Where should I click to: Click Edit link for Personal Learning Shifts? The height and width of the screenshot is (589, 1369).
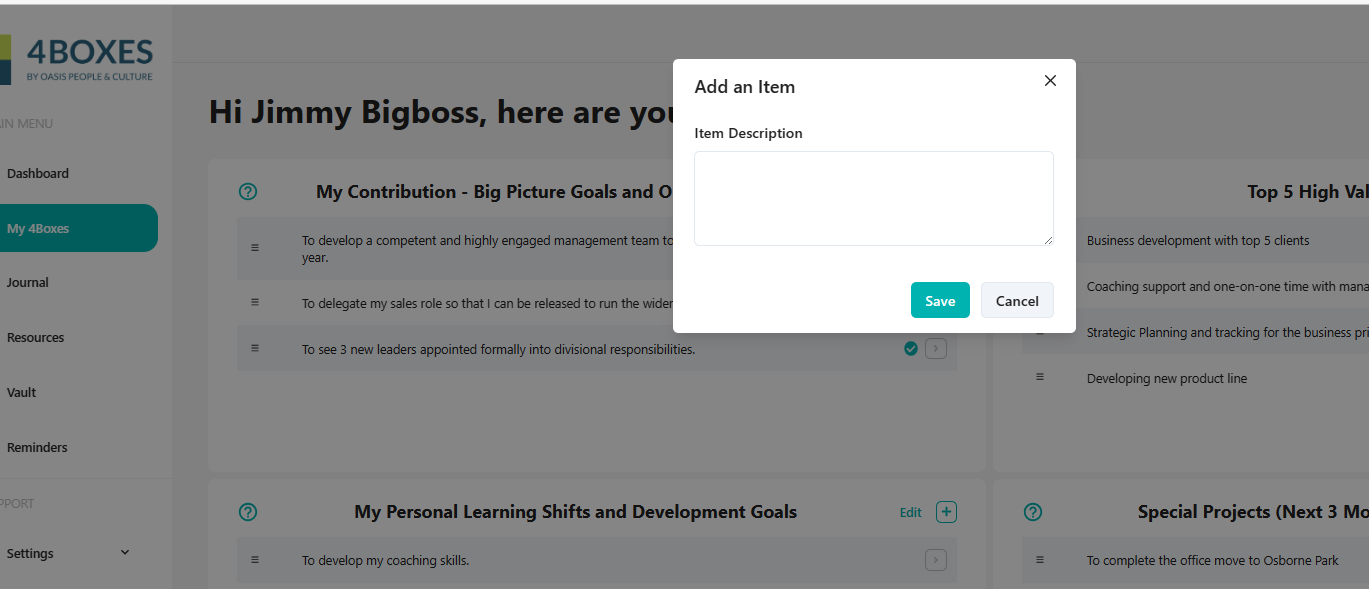tap(910, 512)
